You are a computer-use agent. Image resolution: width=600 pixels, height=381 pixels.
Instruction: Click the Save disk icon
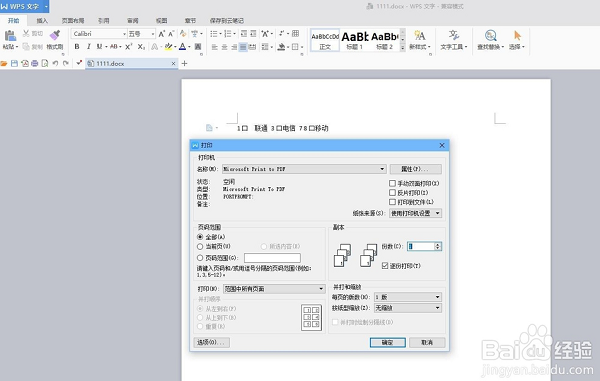click(15, 64)
